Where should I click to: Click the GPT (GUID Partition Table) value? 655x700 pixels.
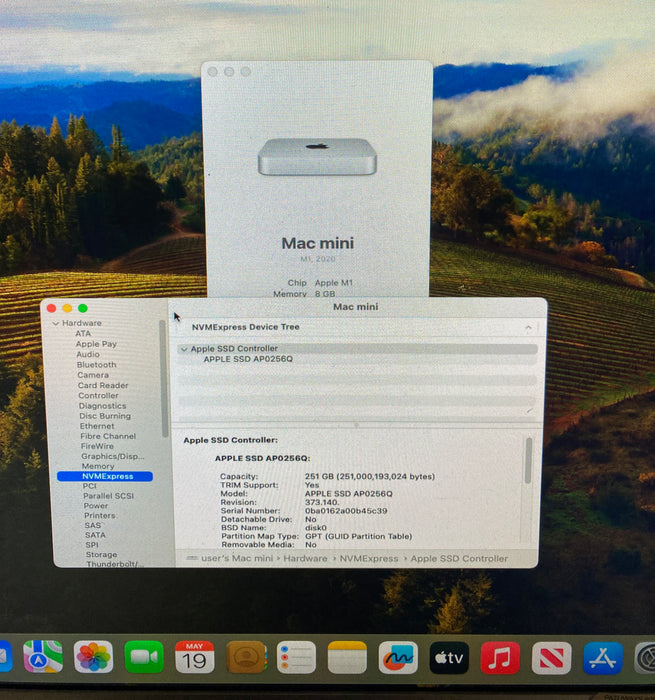[x=359, y=536]
